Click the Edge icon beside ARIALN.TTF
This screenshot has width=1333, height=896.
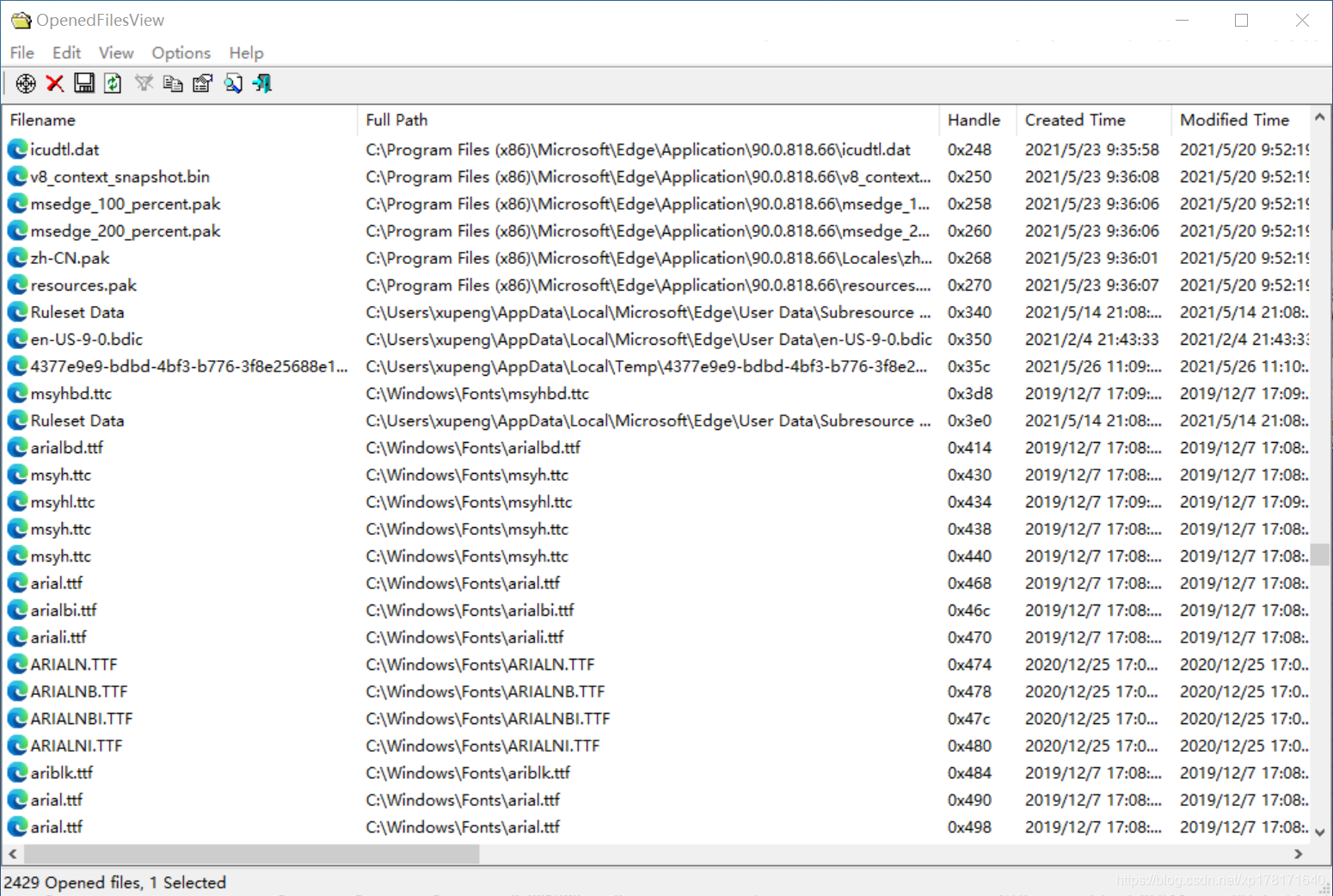17,664
